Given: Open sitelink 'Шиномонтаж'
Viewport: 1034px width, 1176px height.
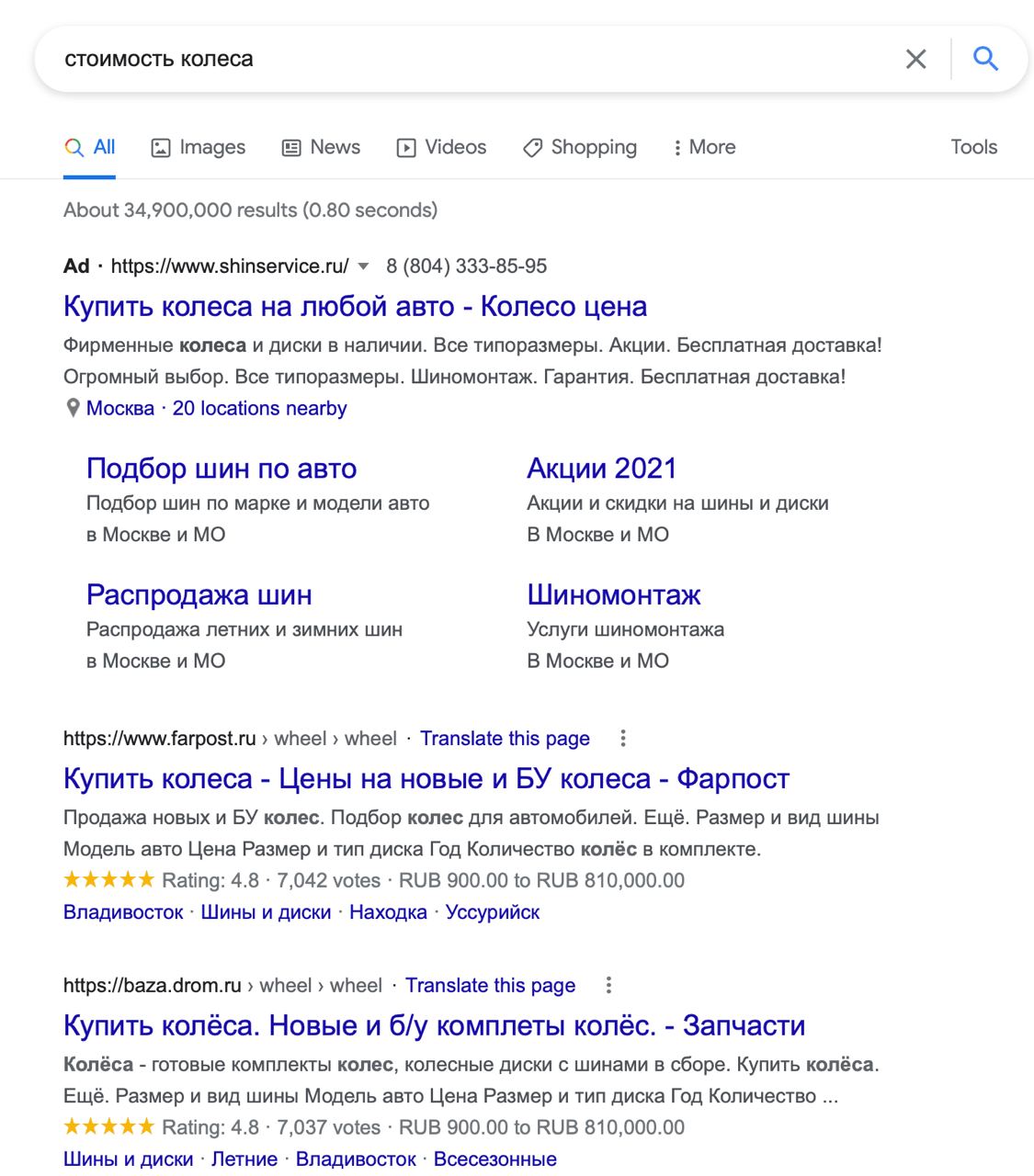Looking at the screenshot, I should tap(613, 594).
